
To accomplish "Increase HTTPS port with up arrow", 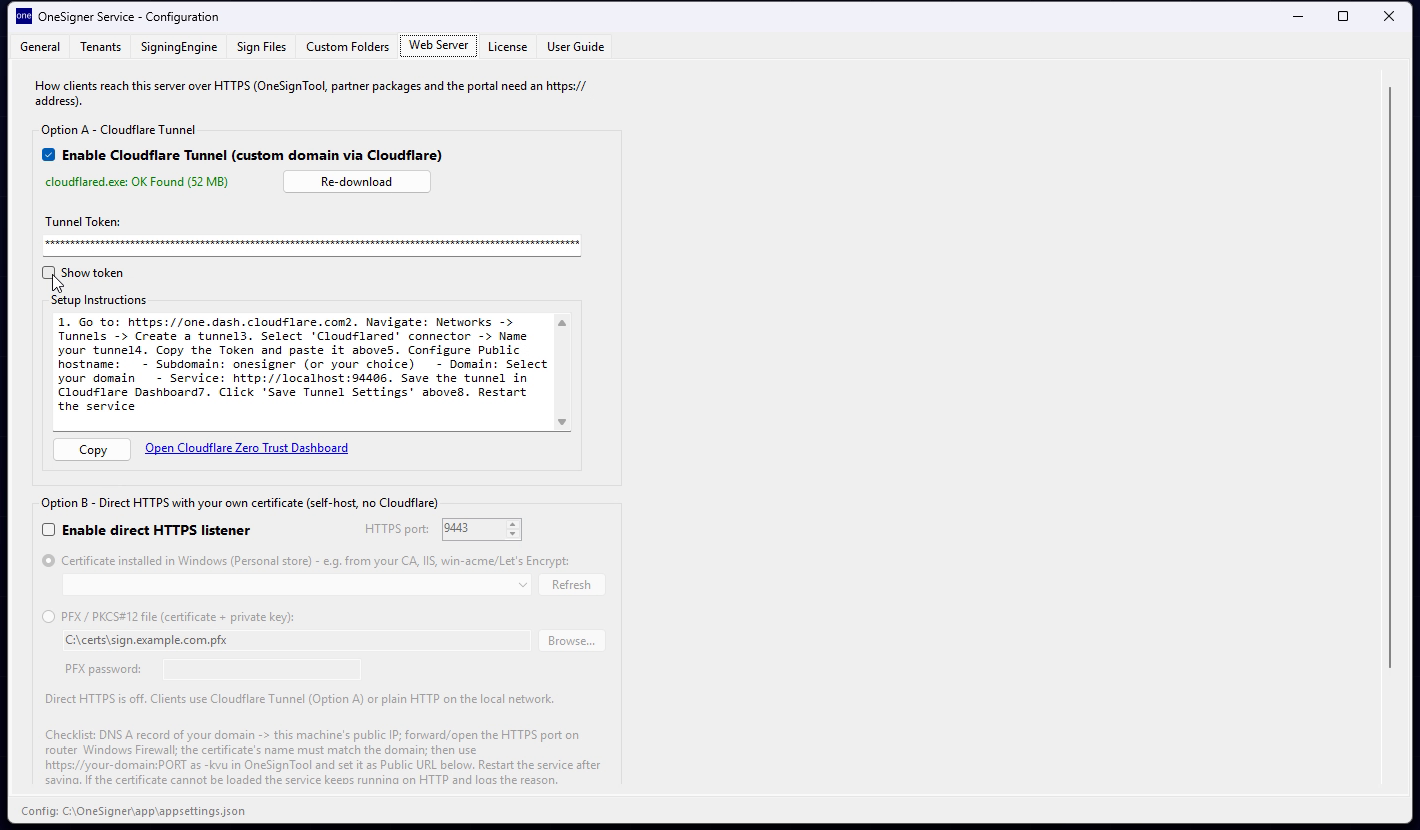I will tap(513, 524).
